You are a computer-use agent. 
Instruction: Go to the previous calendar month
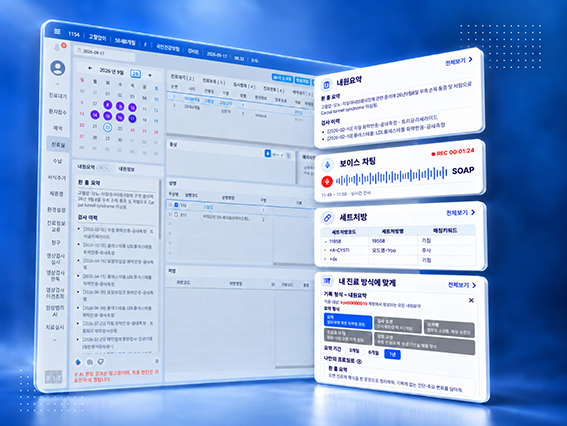[90, 68]
